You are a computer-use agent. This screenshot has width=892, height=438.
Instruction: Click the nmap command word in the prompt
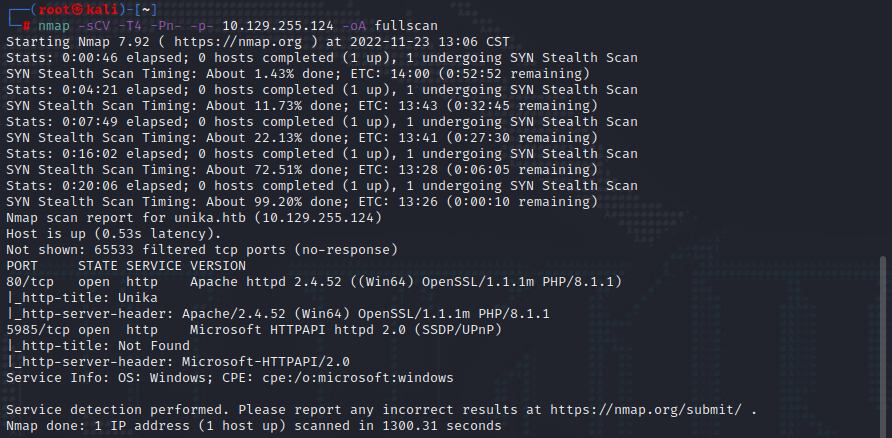click(54, 24)
